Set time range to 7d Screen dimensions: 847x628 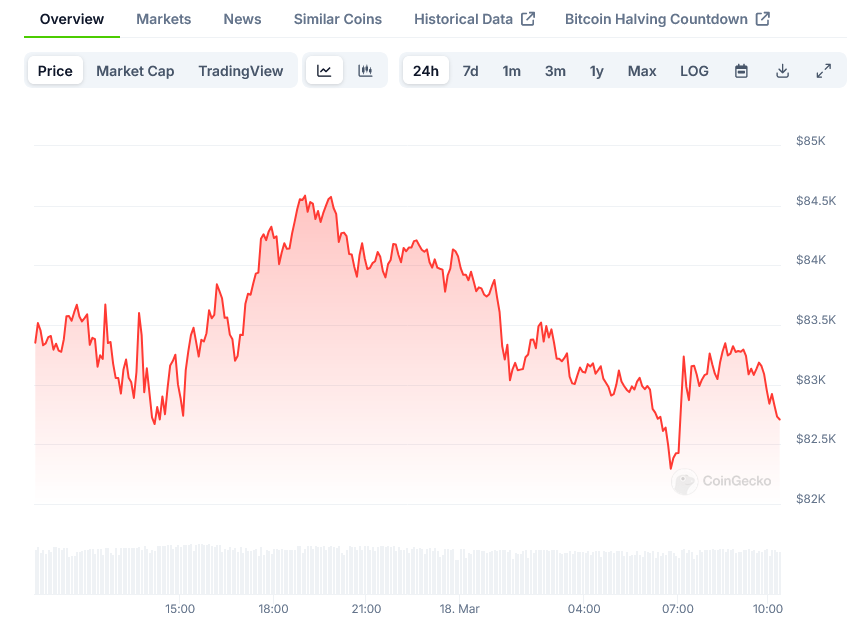pyautogui.click(x=470, y=71)
